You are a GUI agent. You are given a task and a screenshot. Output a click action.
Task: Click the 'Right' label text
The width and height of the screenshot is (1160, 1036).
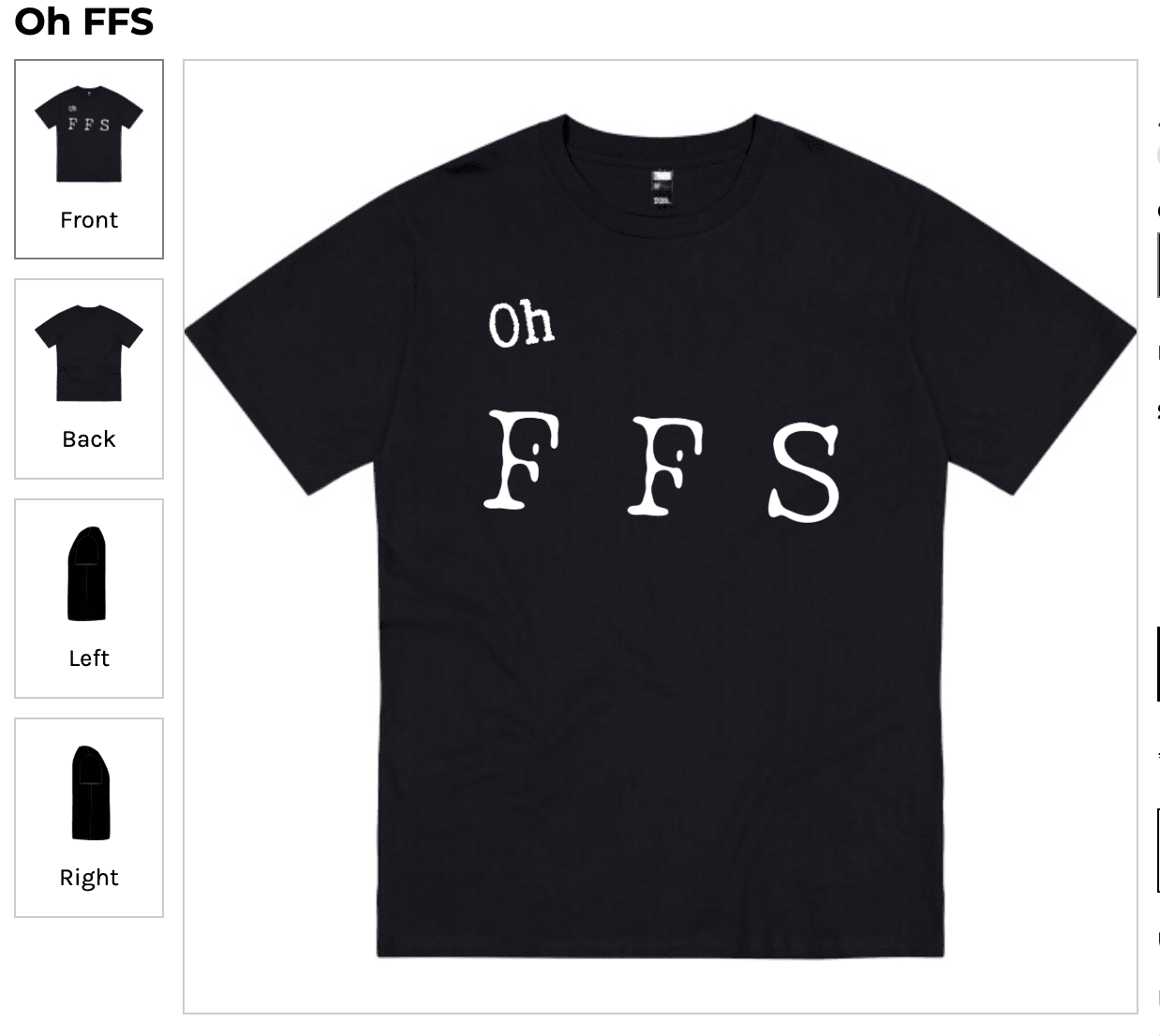(89, 878)
